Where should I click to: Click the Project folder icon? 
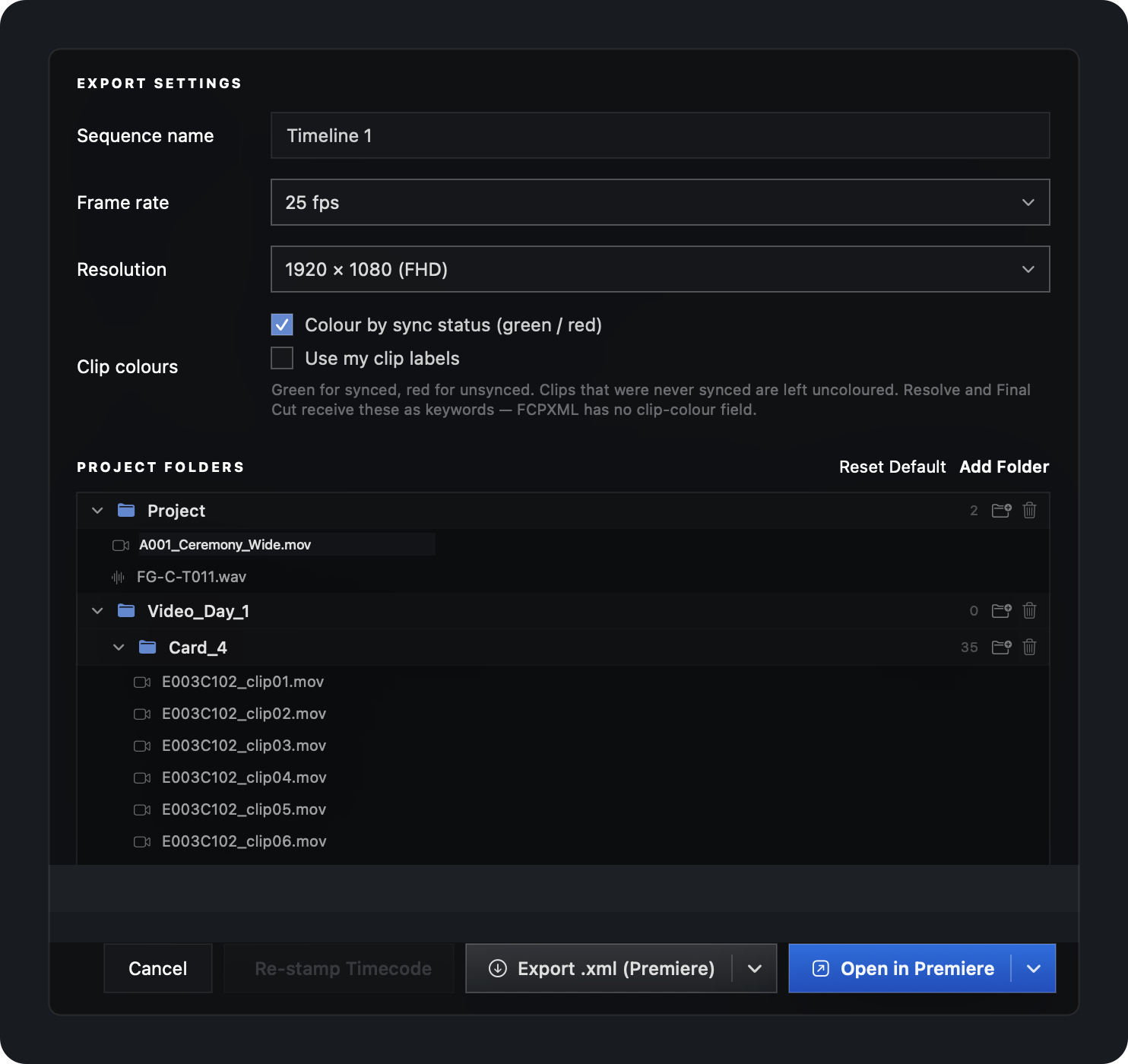tap(126, 510)
